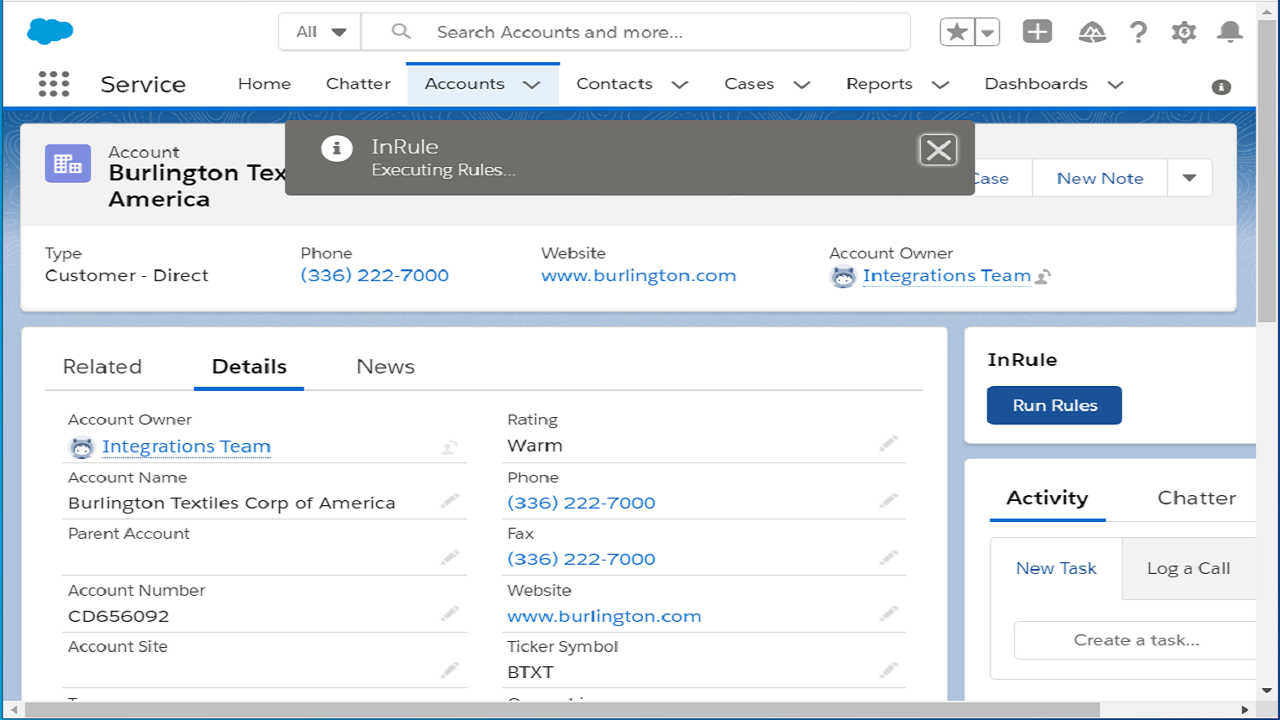Open the Accounts navigation tab

click(x=464, y=84)
